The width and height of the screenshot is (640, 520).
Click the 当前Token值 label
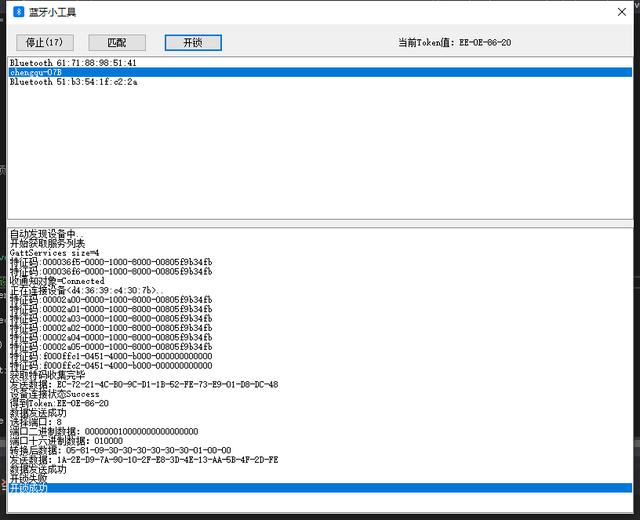[x=454, y=42]
